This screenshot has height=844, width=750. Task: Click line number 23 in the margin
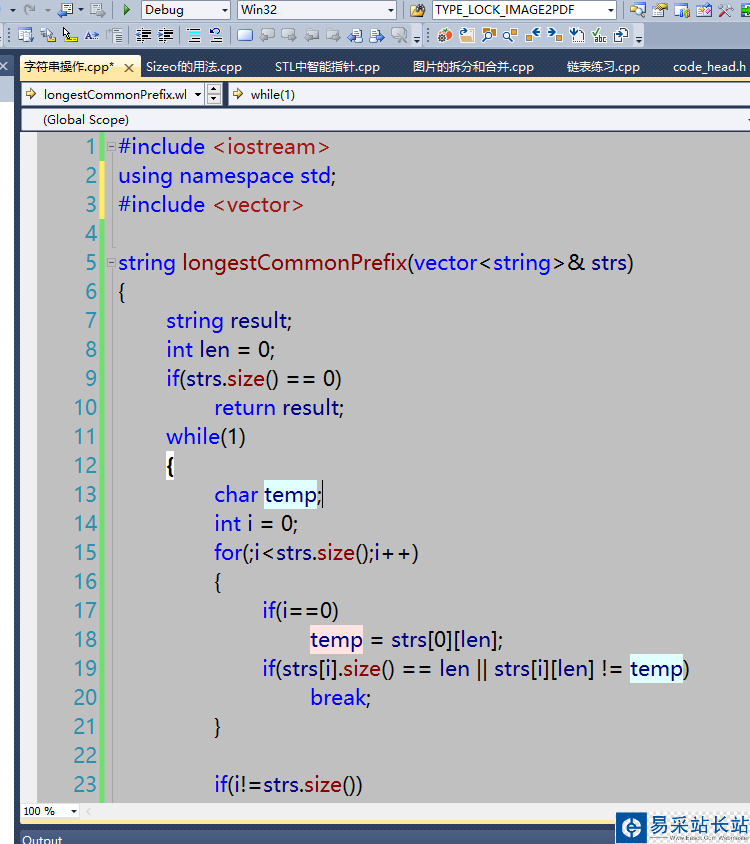point(85,785)
